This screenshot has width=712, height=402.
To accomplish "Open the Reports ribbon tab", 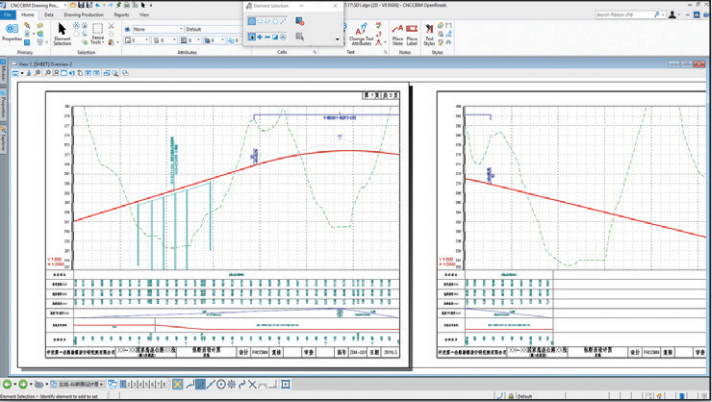I will [121, 15].
